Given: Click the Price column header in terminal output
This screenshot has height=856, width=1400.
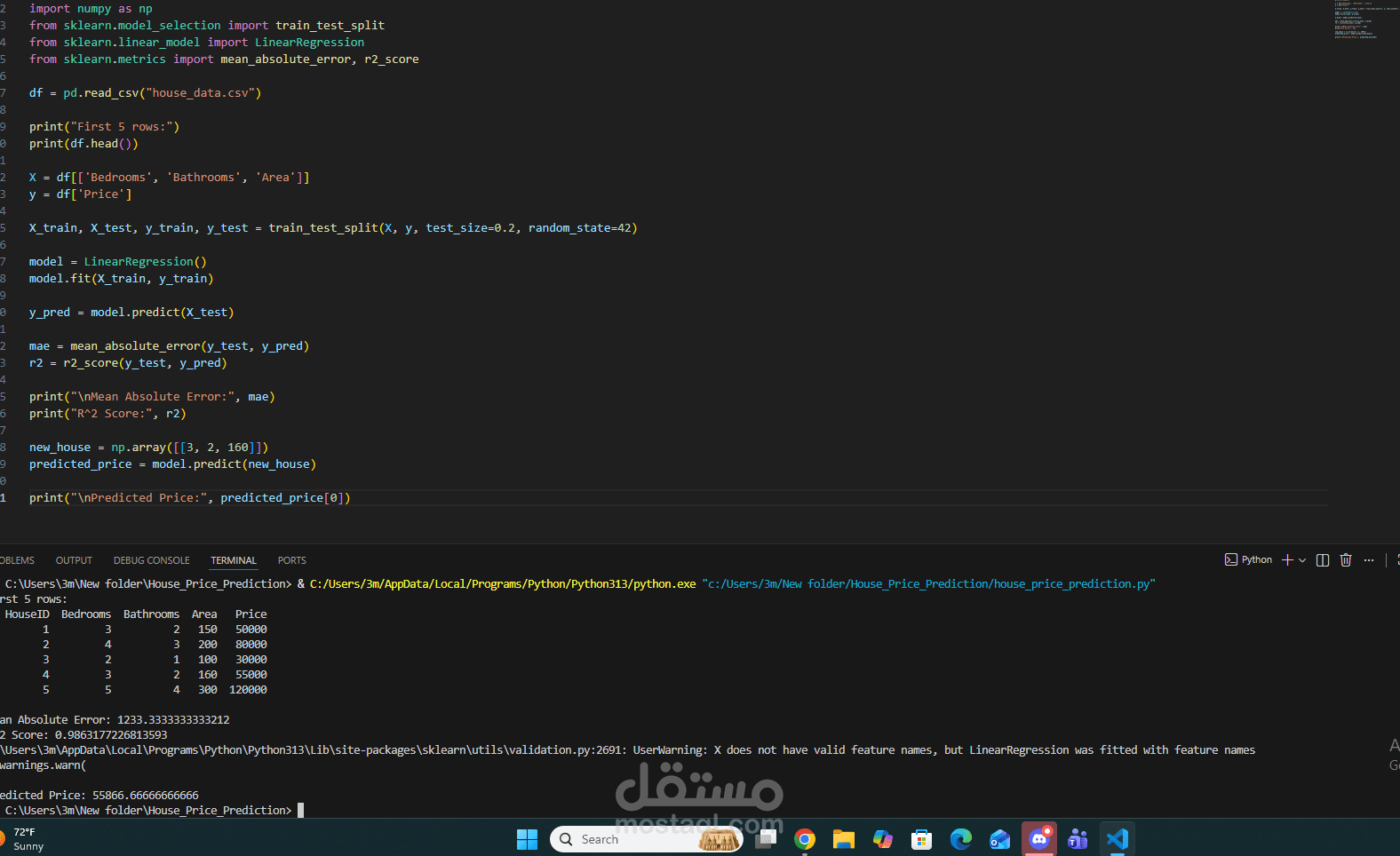Looking at the screenshot, I should [x=251, y=614].
